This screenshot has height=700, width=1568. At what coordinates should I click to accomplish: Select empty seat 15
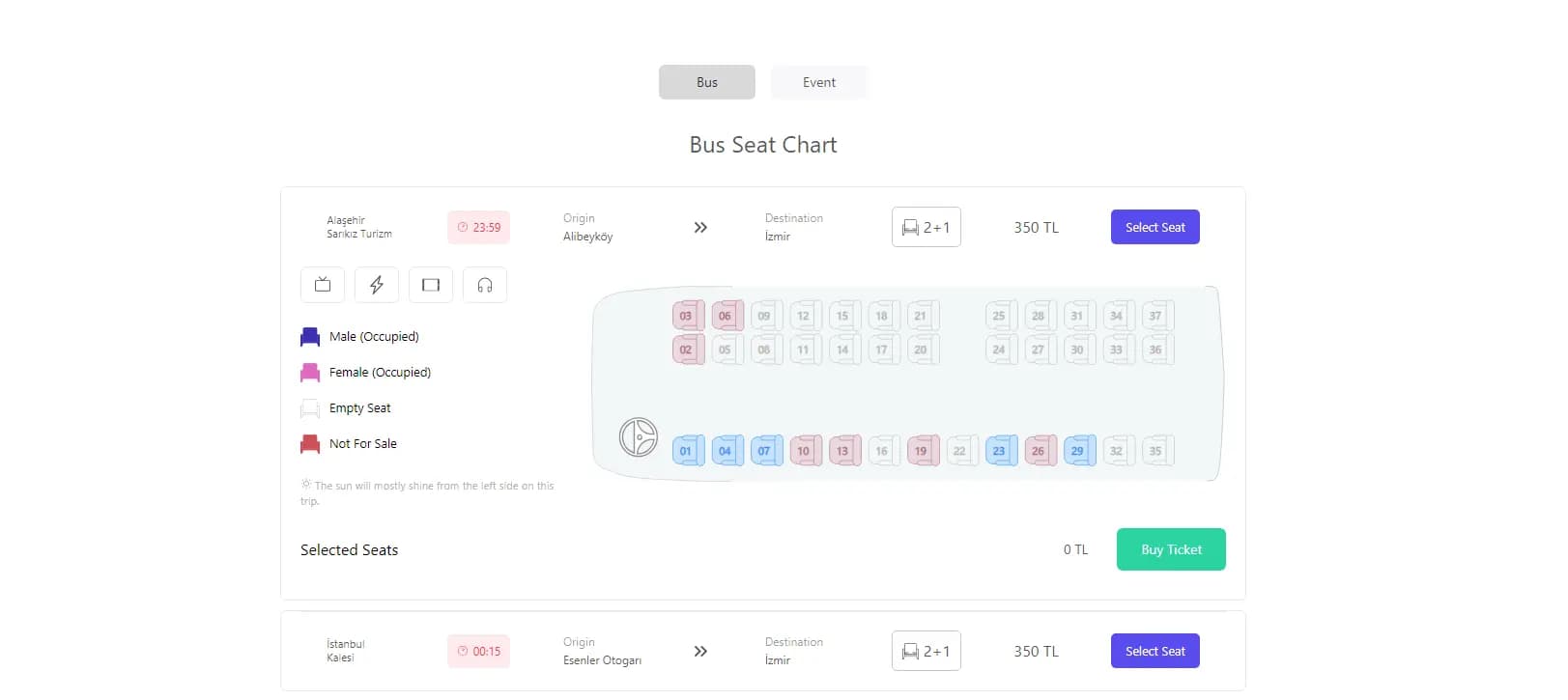point(844,316)
